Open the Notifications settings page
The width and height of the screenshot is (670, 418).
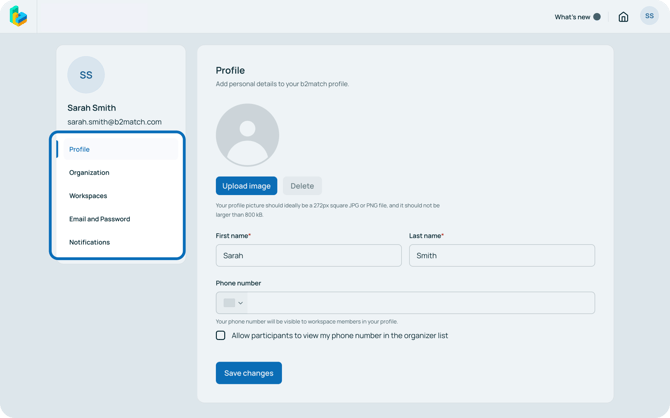89,242
